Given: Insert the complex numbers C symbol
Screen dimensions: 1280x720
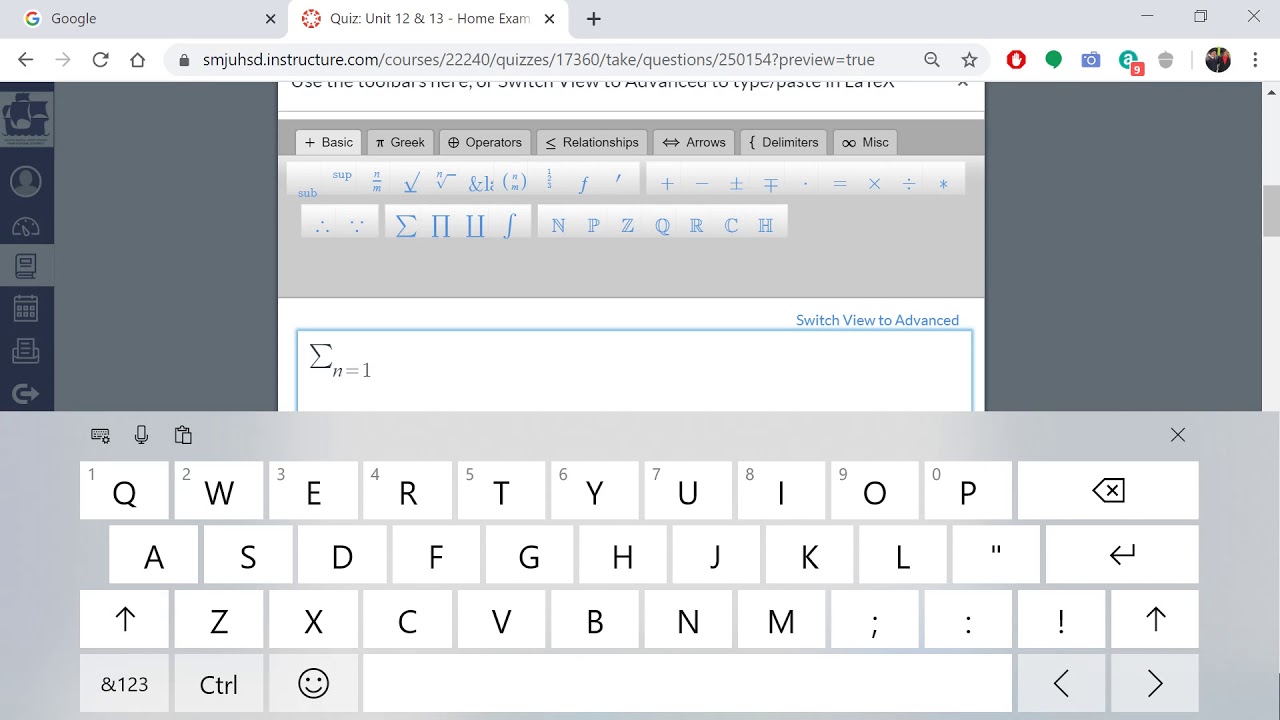Looking at the screenshot, I should coord(731,225).
